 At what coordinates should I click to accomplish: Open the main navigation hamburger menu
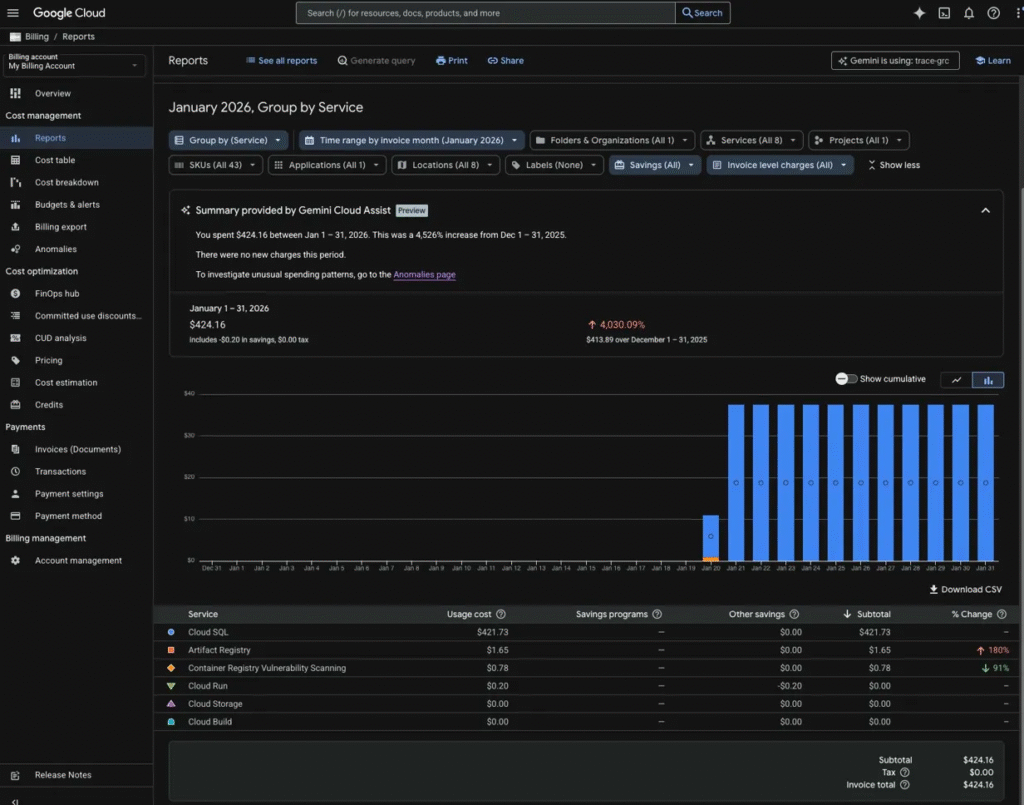coord(15,13)
